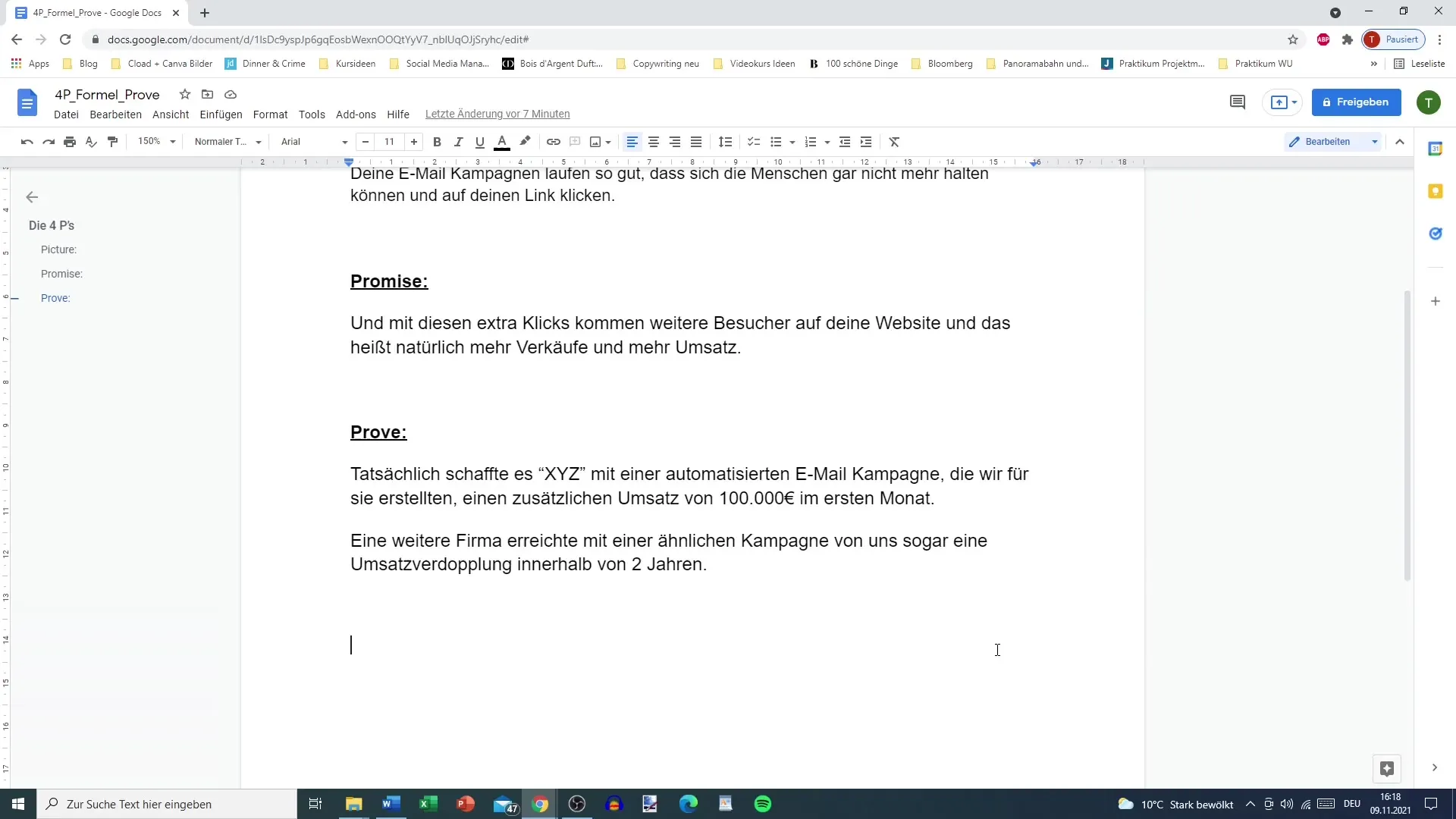Open the text color picker

[x=502, y=142]
